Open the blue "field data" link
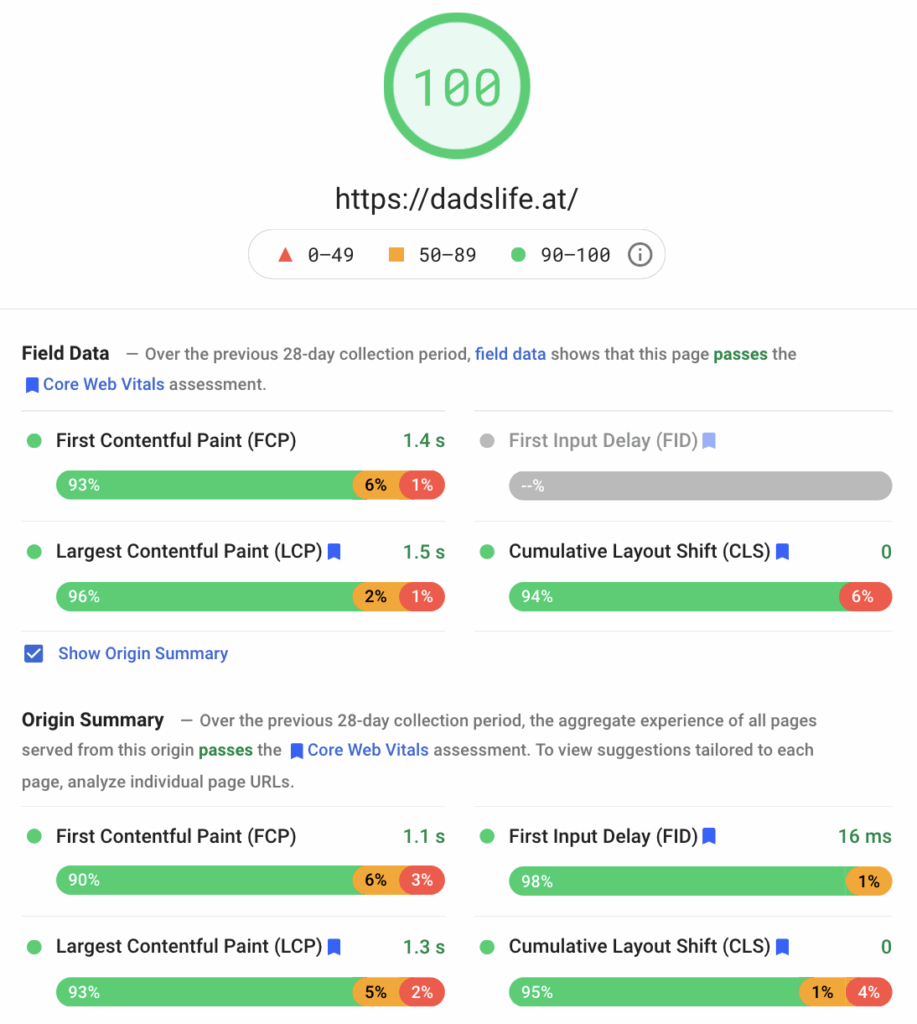The width and height of the screenshot is (917, 1024). [x=510, y=354]
